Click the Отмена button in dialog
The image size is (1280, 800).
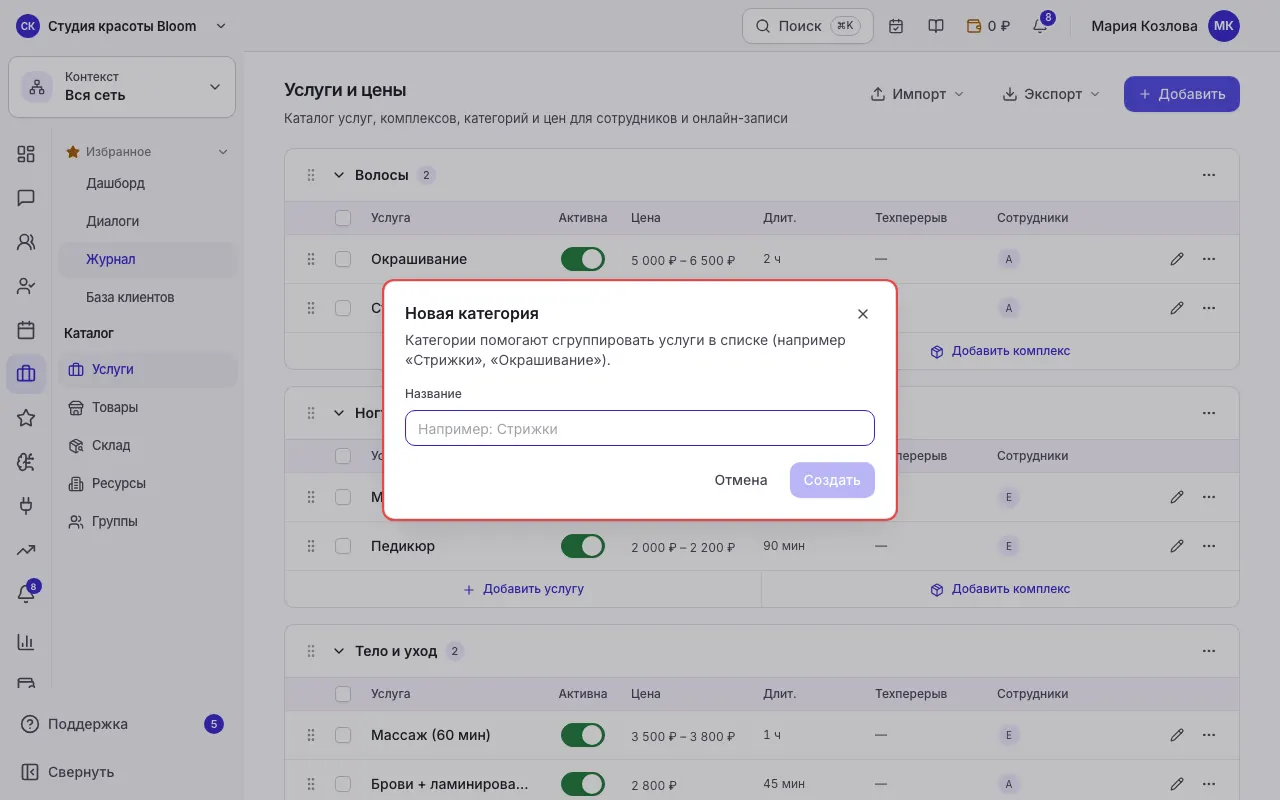[741, 480]
